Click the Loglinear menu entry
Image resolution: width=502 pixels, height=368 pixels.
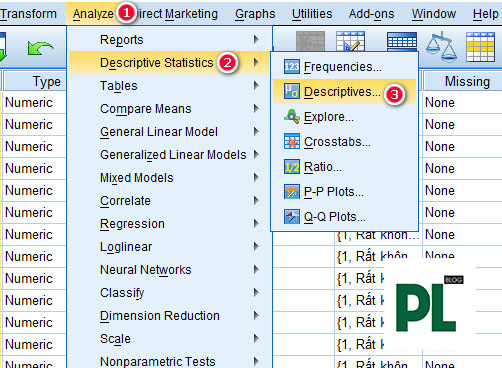(x=169, y=247)
